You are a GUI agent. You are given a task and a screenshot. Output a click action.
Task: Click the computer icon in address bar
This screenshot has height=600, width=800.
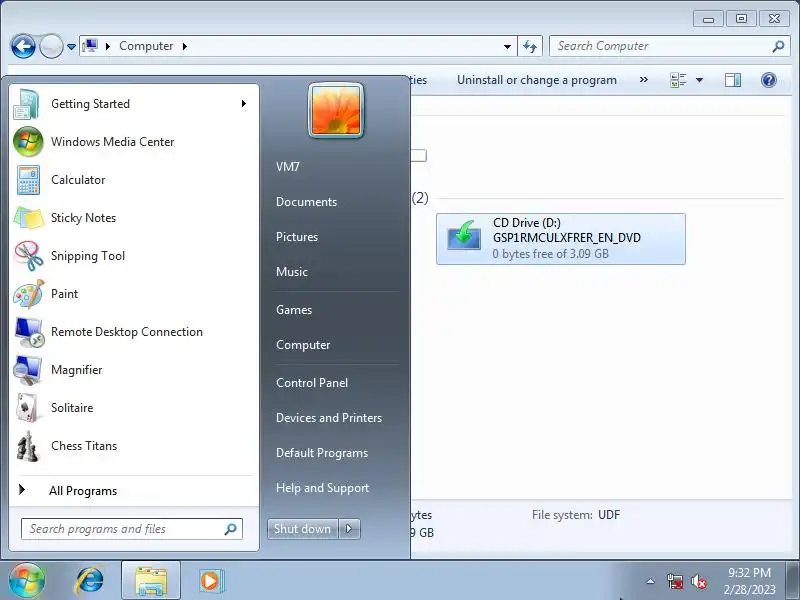pos(90,46)
